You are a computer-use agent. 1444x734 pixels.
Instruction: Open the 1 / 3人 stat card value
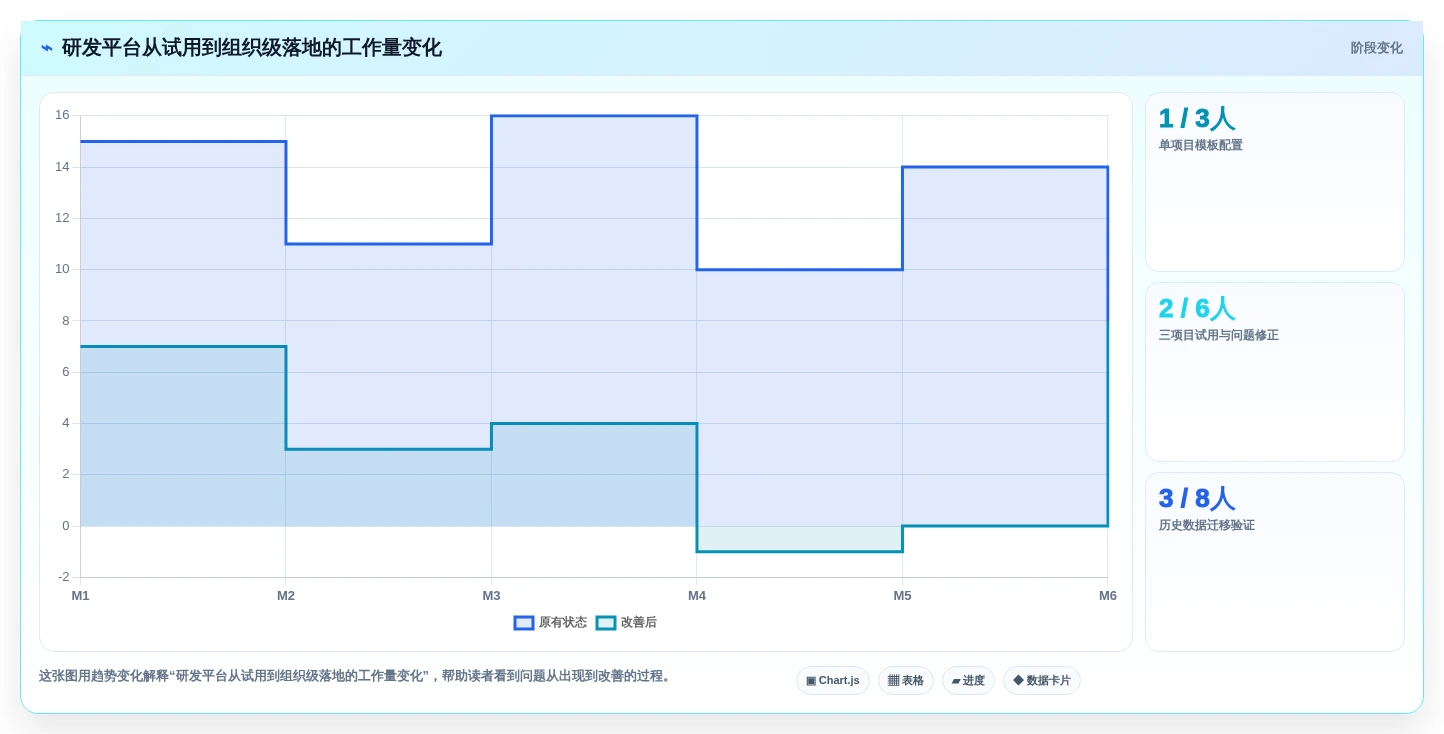pos(1197,119)
